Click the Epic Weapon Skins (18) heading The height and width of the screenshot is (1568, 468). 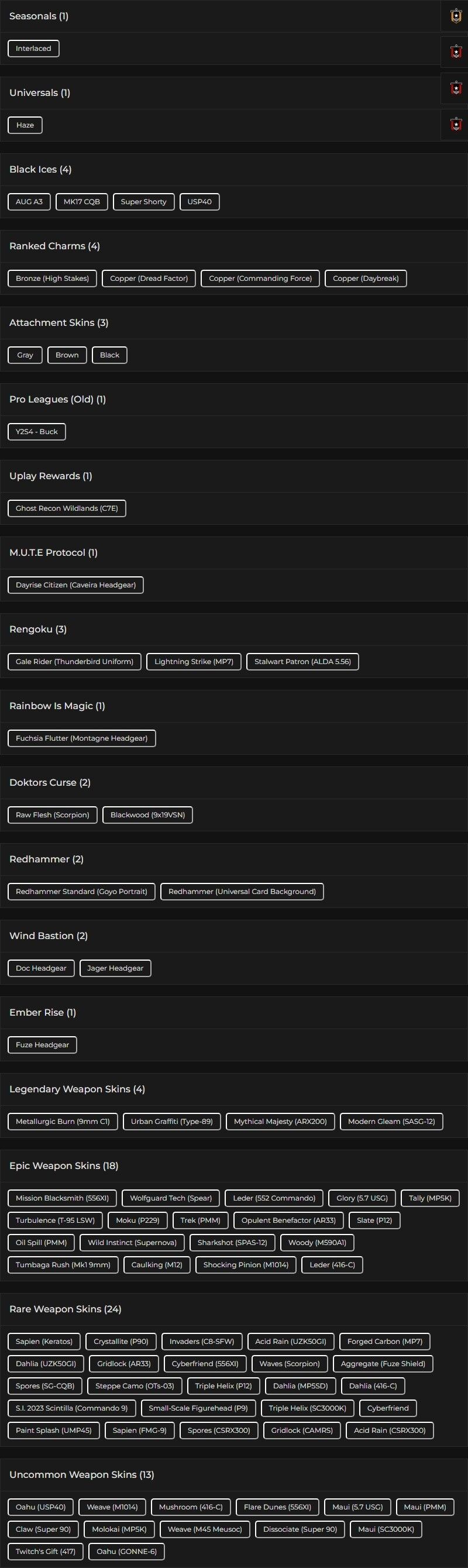tap(64, 1166)
